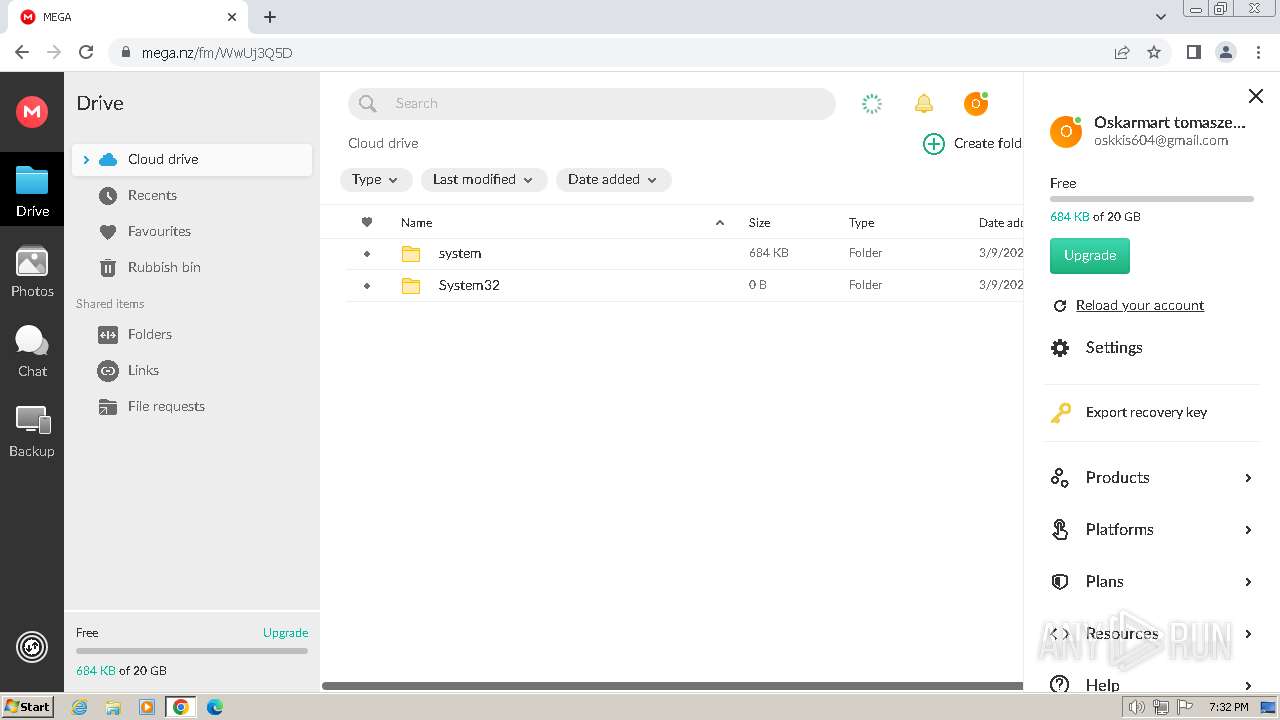Screen dimensions: 1280x720
Task: Open the Drive section in sidebar
Action: point(32,192)
